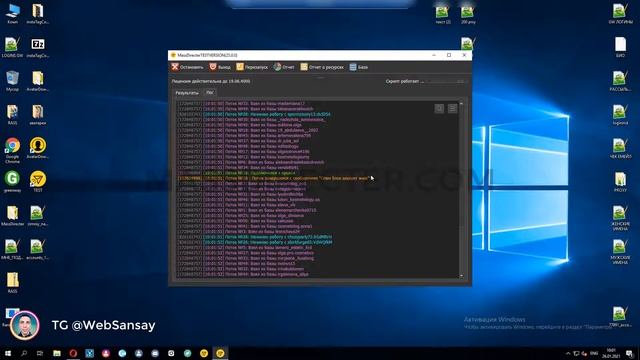Select the LOGINS file desktop icon
The width and height of the screenshot is (640, 360).
[12, 47]
